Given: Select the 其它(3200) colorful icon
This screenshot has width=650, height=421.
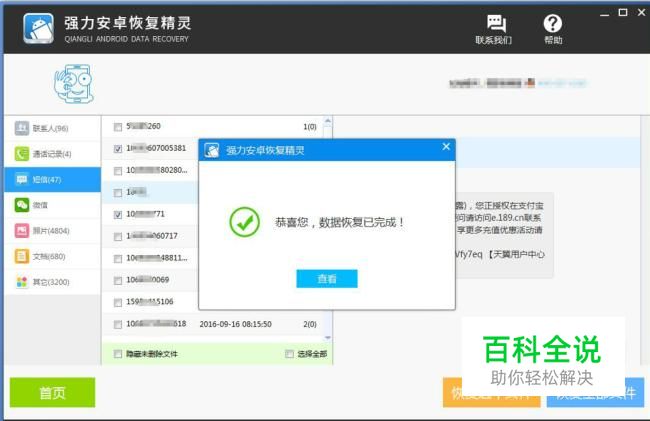Looking at the screenshot, I should 22,282.
